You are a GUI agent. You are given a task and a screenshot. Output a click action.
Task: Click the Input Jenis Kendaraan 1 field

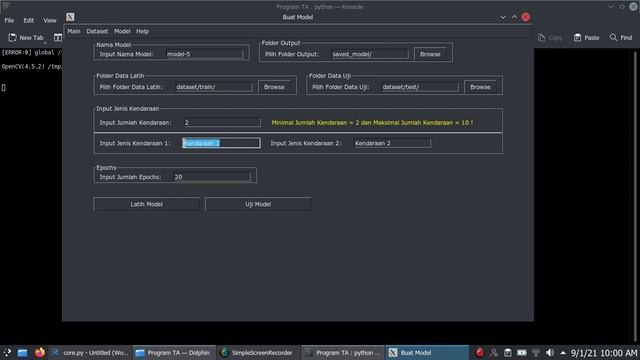(221, 143)
